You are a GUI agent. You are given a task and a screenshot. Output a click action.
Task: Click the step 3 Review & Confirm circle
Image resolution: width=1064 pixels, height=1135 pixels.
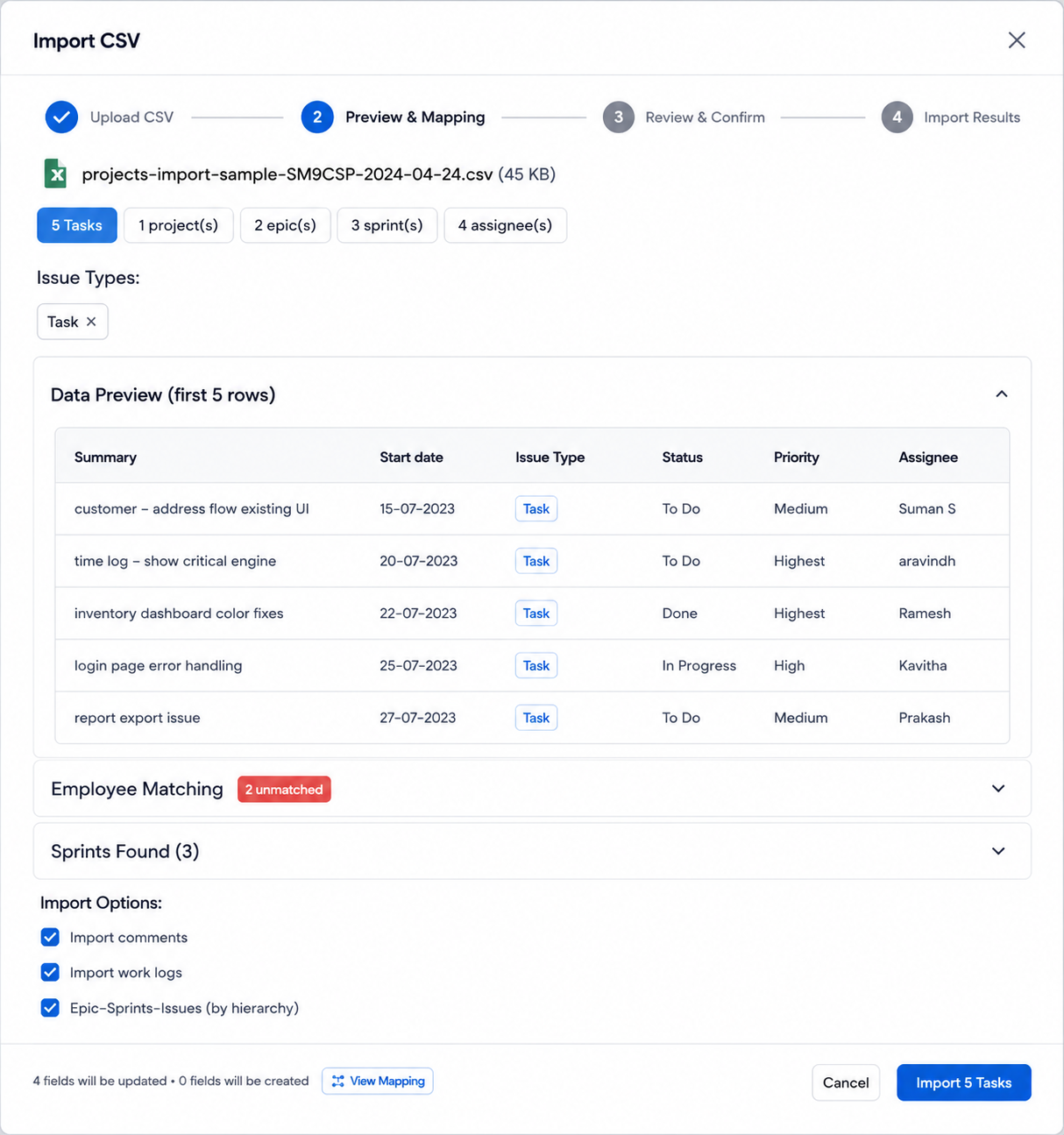[619, 117]
